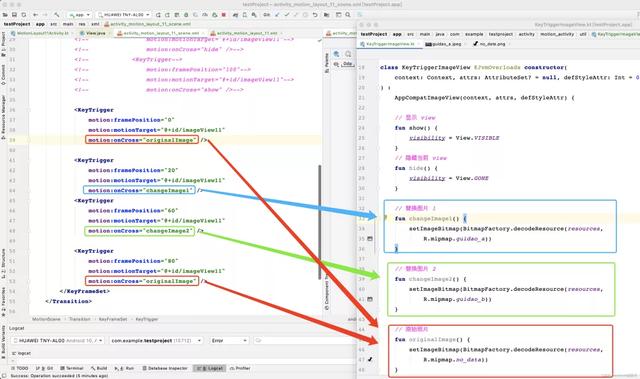The image size is (640, 379).
Task: Click the Open folder icon at toolbar start
Action: click(x=5, y=15)
